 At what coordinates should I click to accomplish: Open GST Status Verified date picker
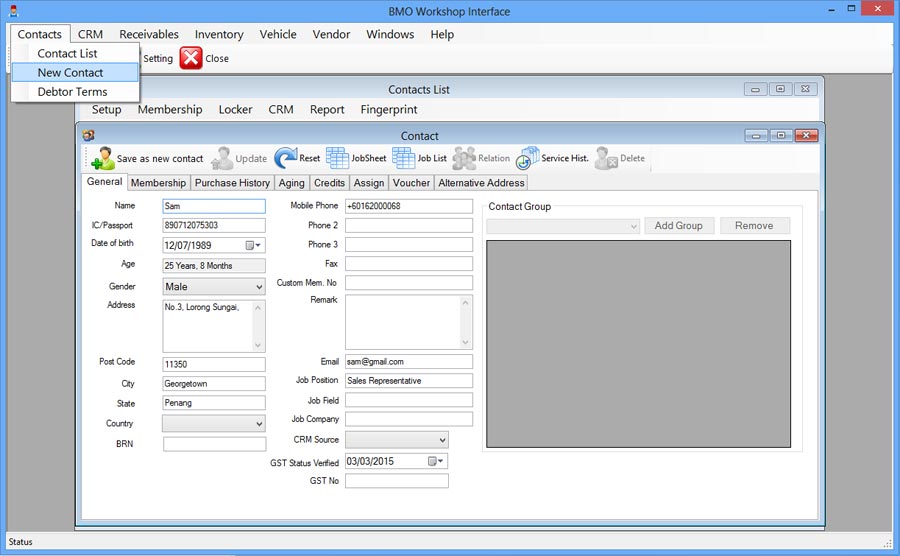pyautogui.click(x=436, y=461)
